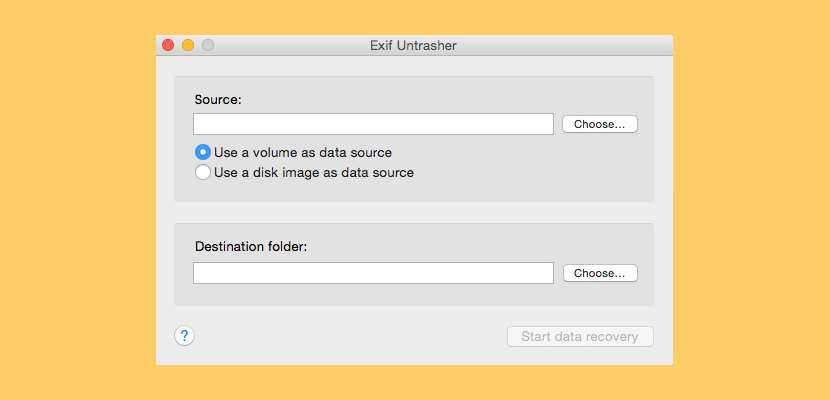
Task: Focus the Source path text field
Action: [373, 124]
